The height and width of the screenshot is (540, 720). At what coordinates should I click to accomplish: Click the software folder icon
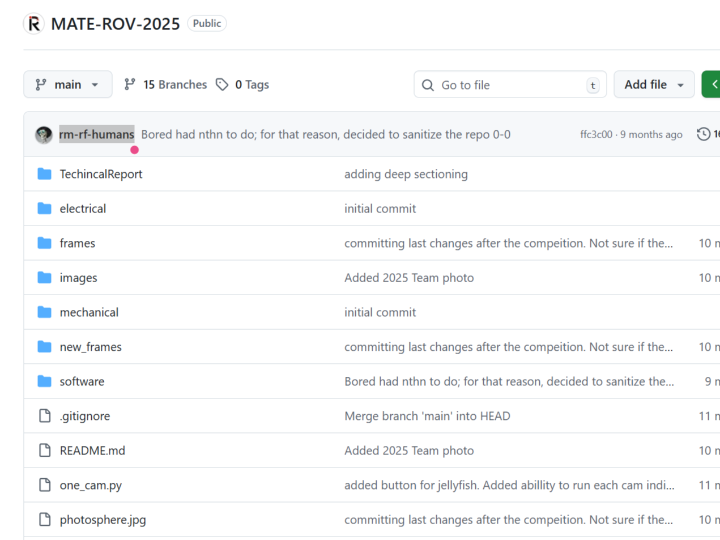tap(44, 381)
